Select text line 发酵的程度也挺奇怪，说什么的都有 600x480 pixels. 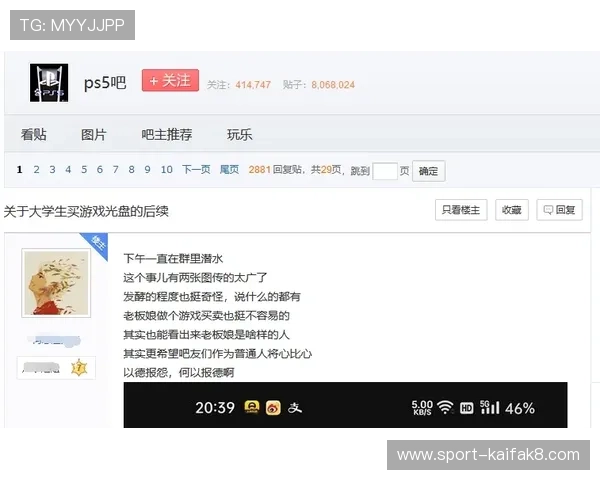212,297
